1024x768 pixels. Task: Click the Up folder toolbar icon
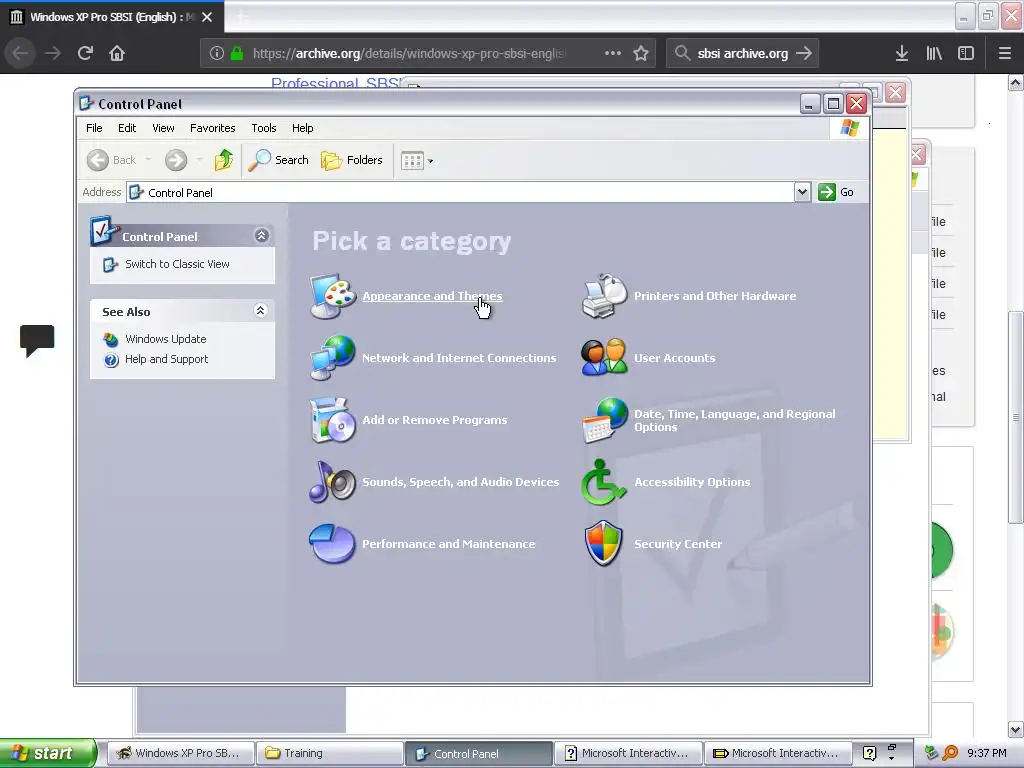pos(223,160)
